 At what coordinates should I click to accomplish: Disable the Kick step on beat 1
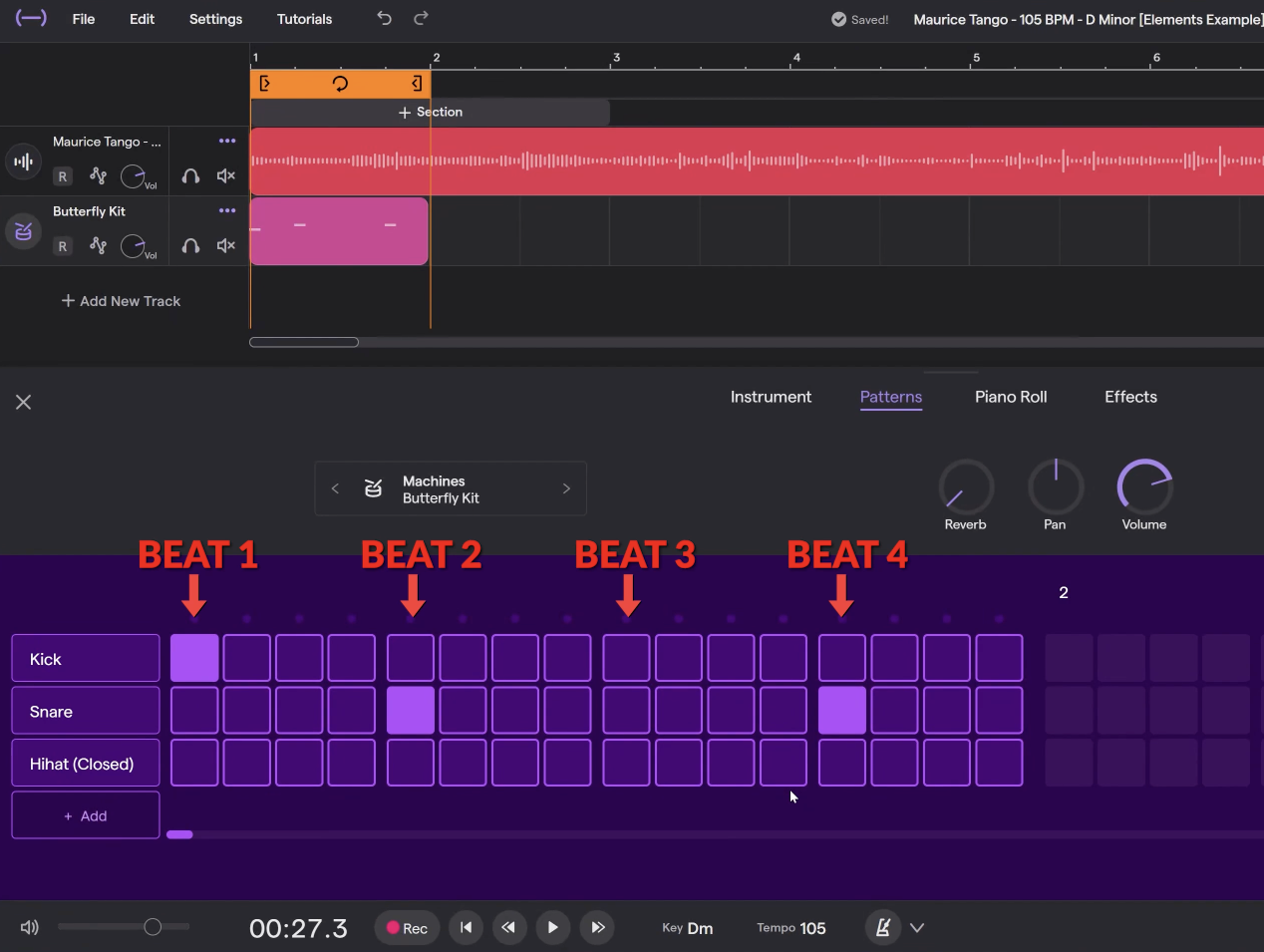(x=194, y=658)
